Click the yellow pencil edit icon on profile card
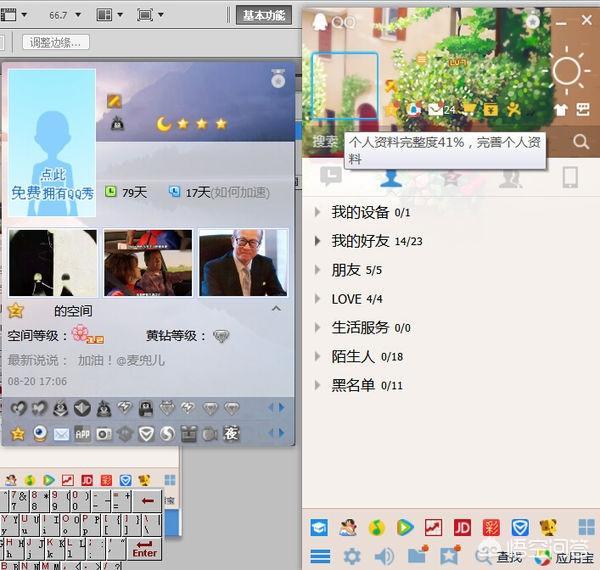600x570 pixels. click(114, 101)
